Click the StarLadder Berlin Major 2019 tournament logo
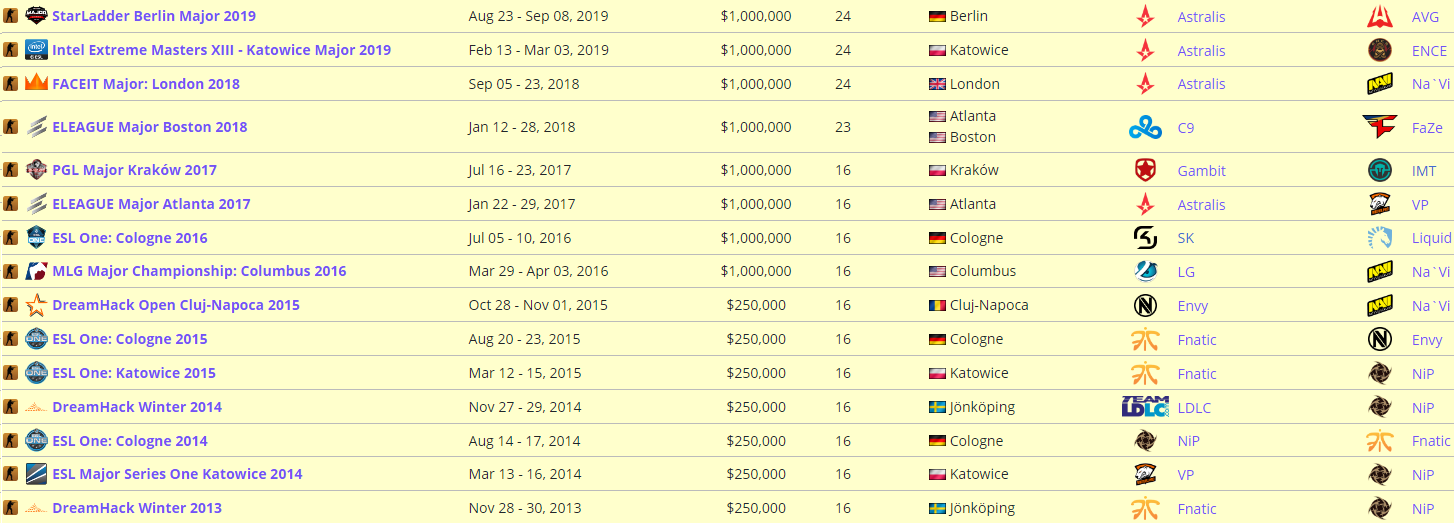 36,16
